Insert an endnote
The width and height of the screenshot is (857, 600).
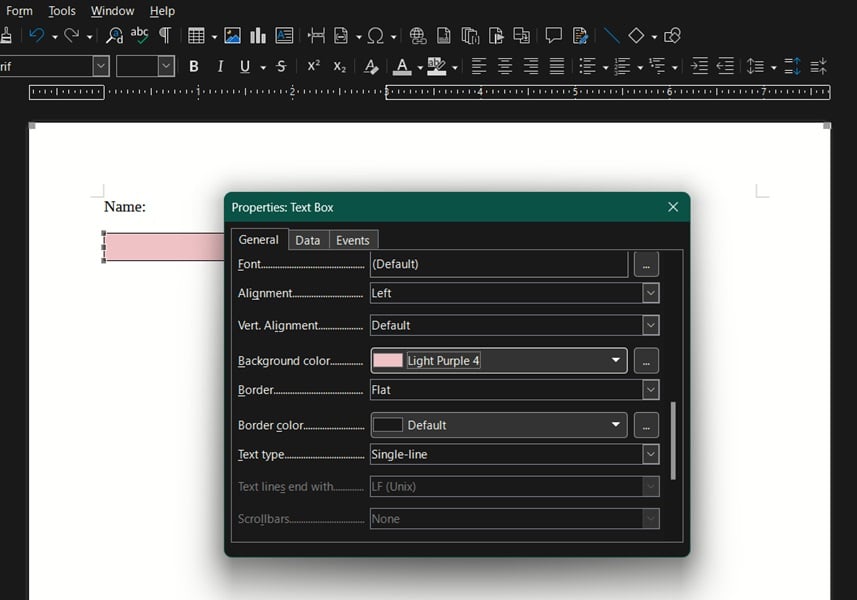(470, 36)
